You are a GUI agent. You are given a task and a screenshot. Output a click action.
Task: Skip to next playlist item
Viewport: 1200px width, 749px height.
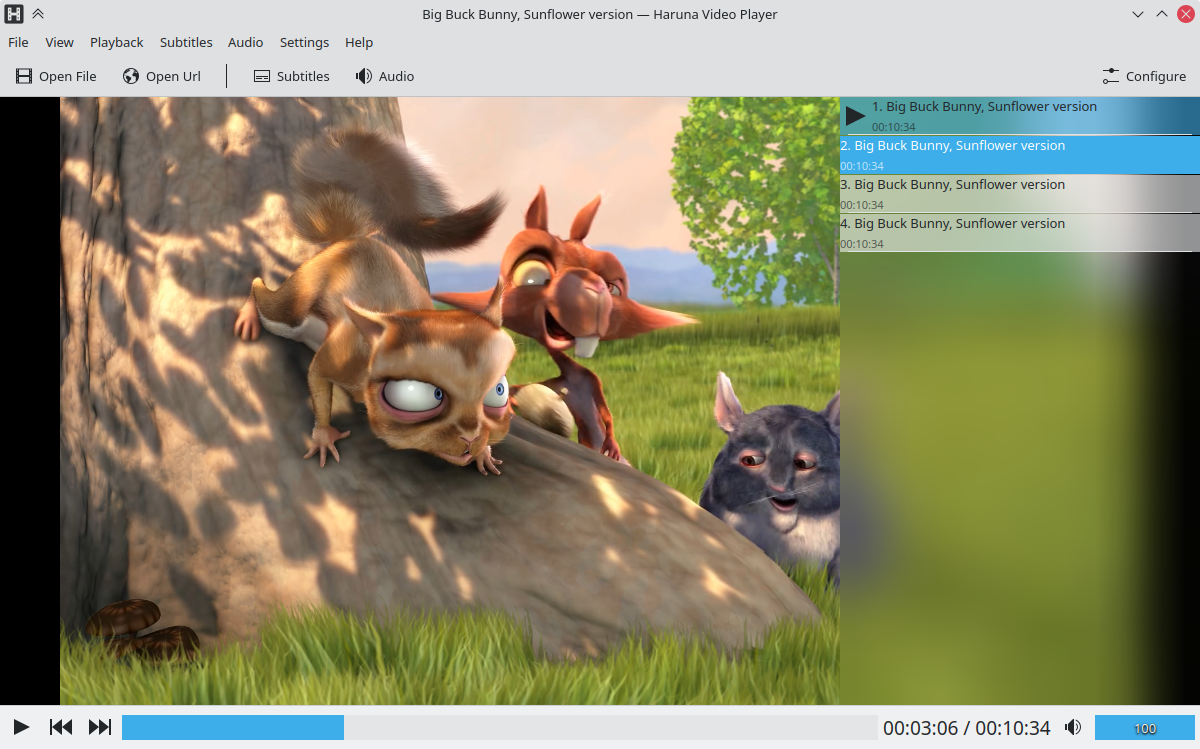coord(100,727)
